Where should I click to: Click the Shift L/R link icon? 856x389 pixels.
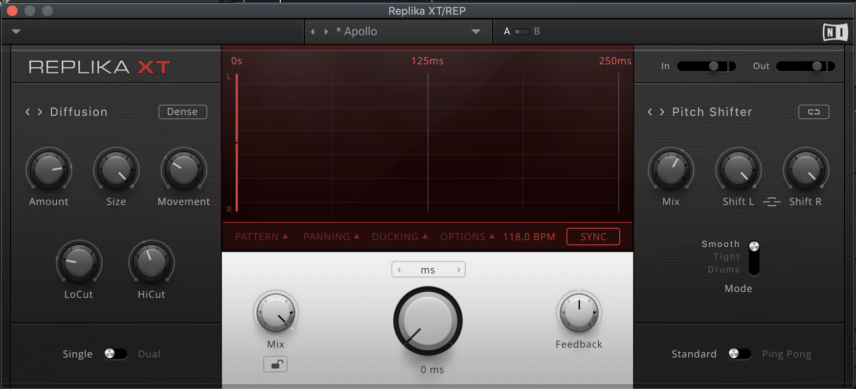pyautogui.click(x=771, y=202)
